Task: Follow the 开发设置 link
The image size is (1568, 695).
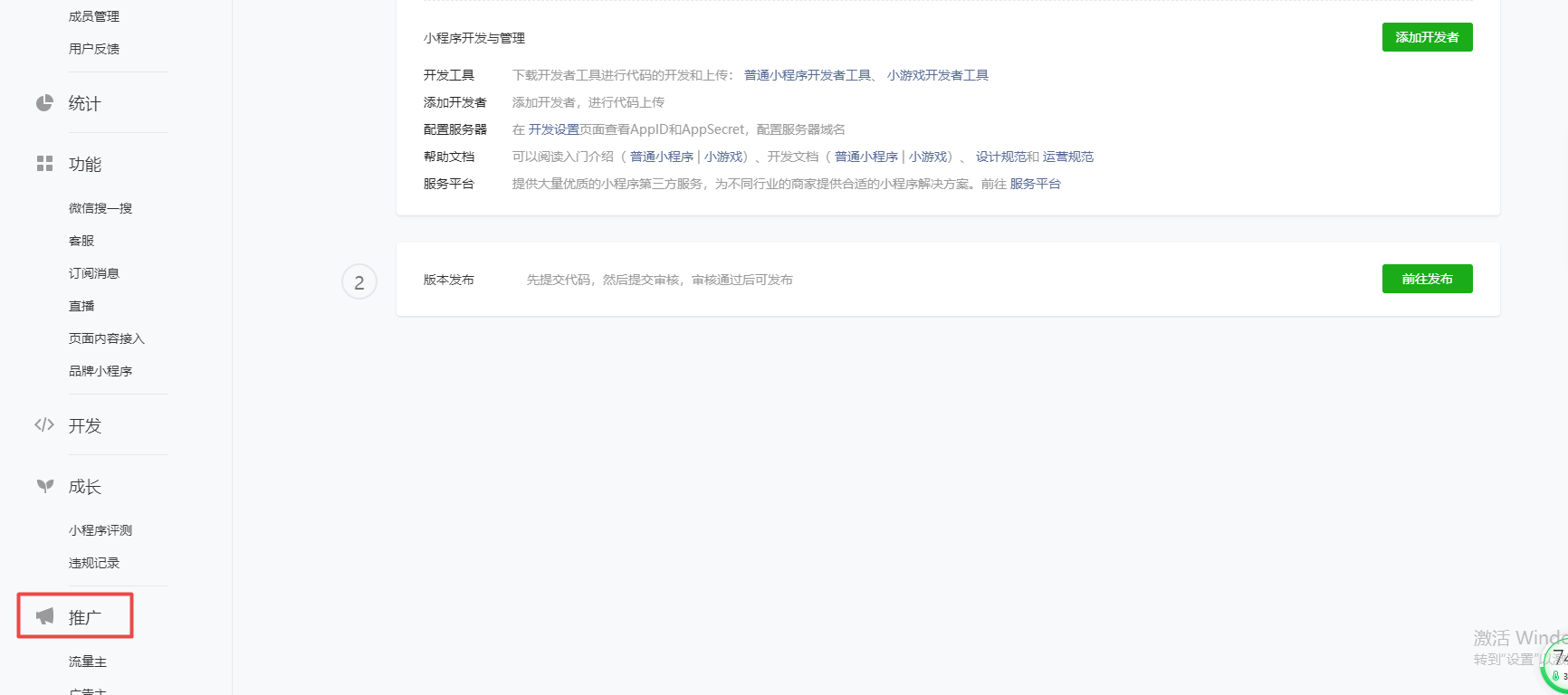Action: coord(554,129)
